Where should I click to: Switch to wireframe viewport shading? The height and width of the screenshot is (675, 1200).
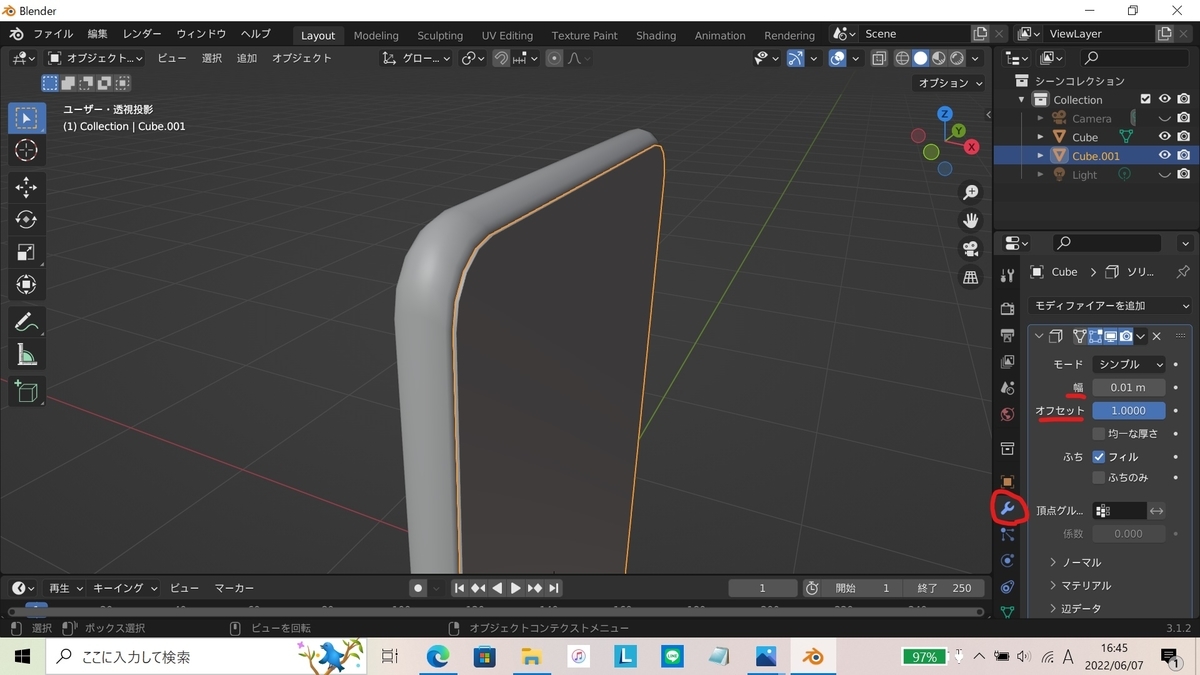902,58
